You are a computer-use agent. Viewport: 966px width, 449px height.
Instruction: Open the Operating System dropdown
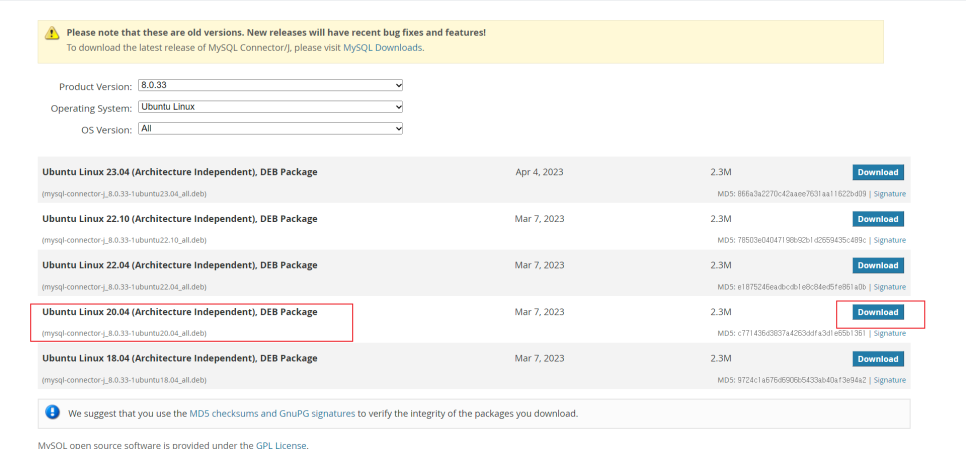[270, 107]
